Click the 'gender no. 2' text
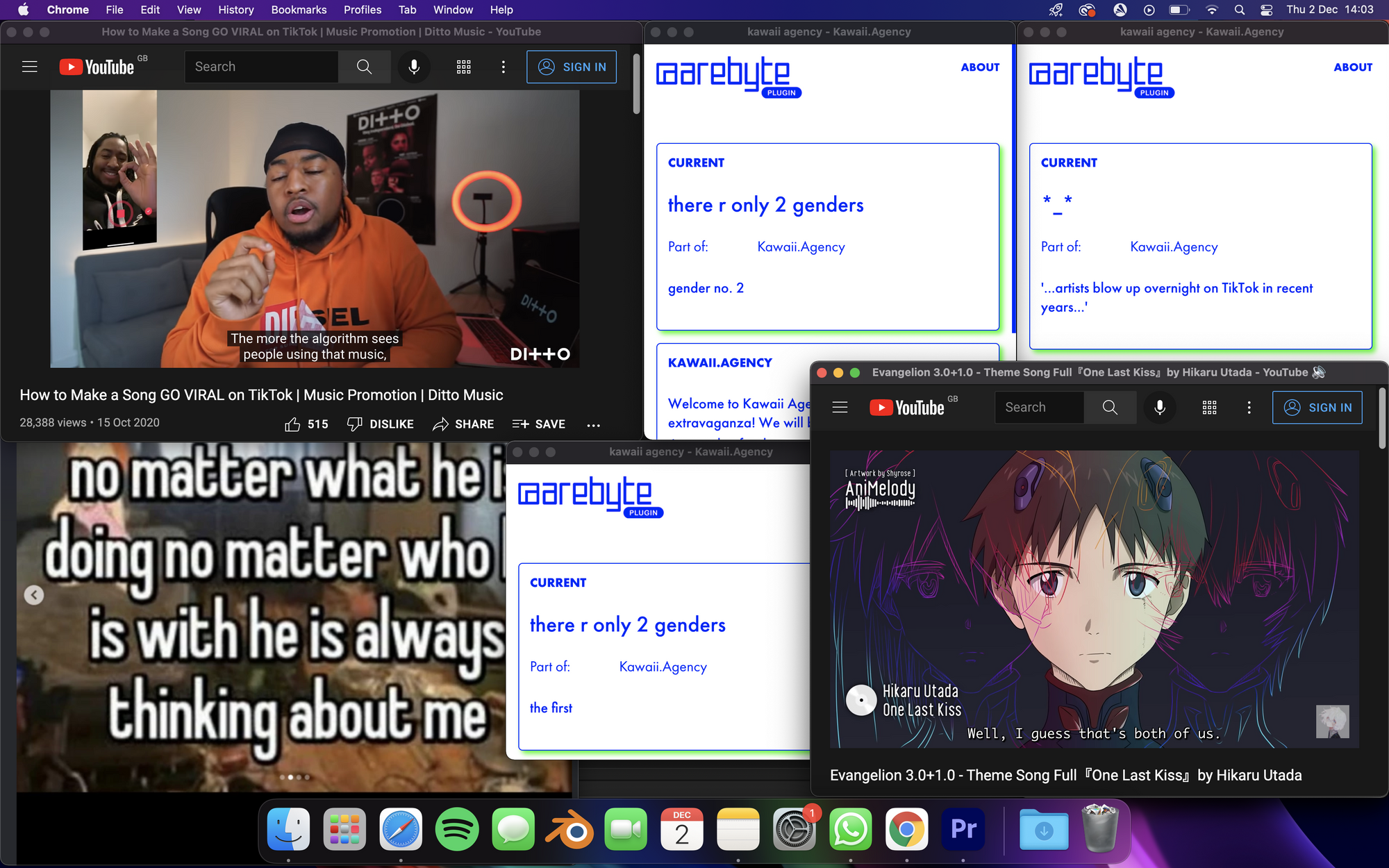1389x868 pixels. coord(706,288)
